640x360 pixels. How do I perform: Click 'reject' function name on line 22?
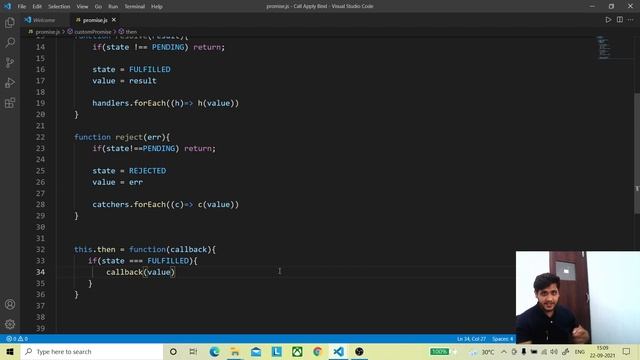(x=129, y=137)
